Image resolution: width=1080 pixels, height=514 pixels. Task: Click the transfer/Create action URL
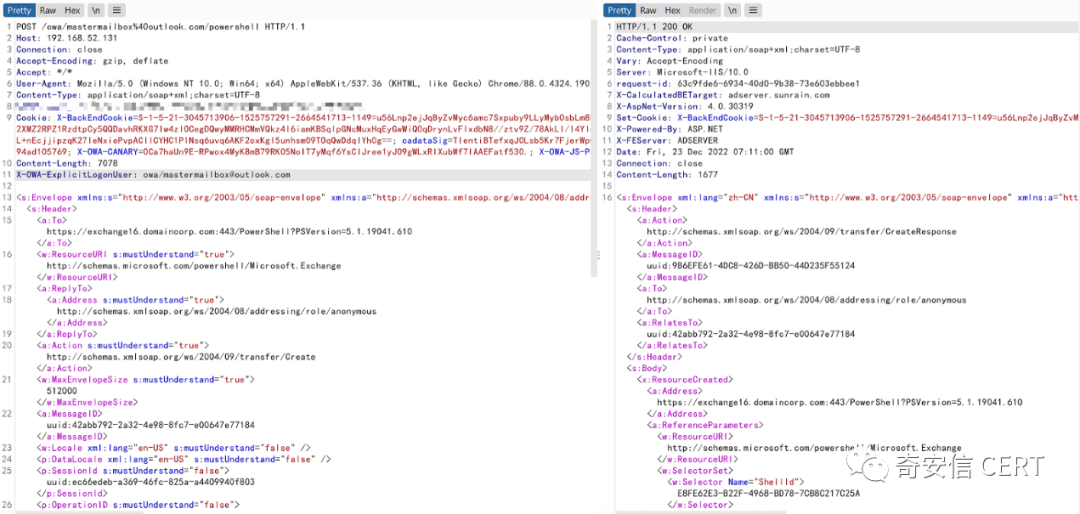181,357
